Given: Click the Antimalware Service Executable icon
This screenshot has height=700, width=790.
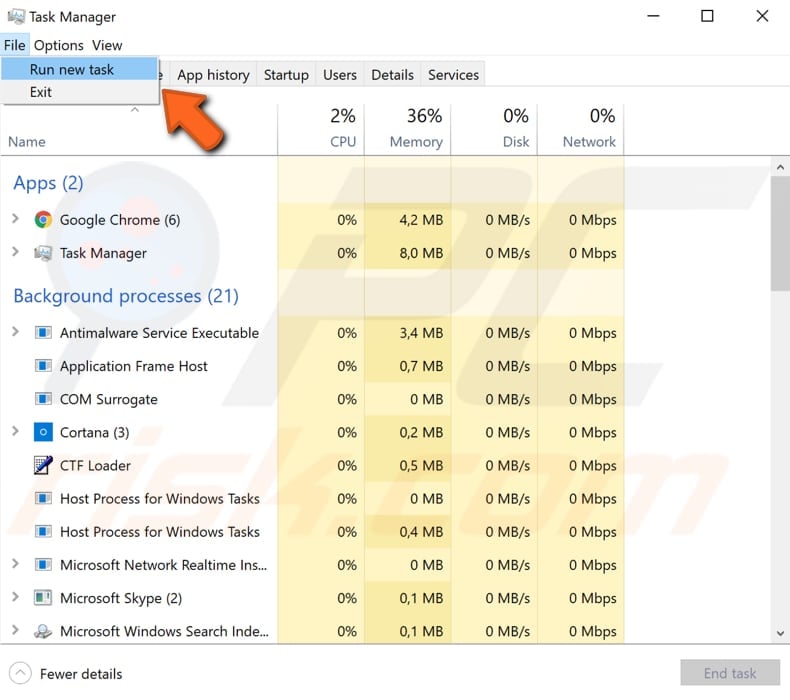Looking at the screenshot, I should coord(43,333).
